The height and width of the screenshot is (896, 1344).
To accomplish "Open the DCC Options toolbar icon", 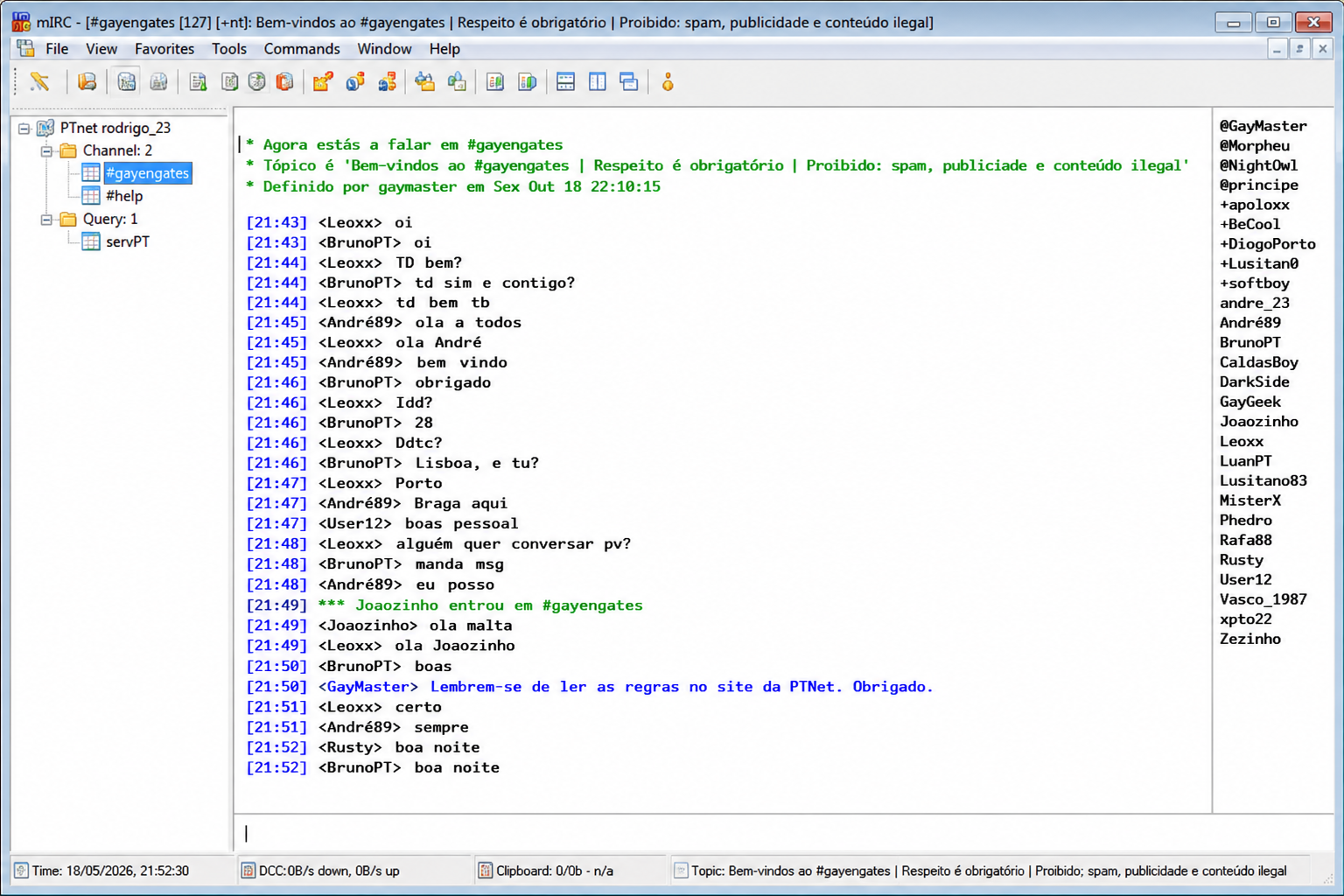I will (x=387, y=82).
